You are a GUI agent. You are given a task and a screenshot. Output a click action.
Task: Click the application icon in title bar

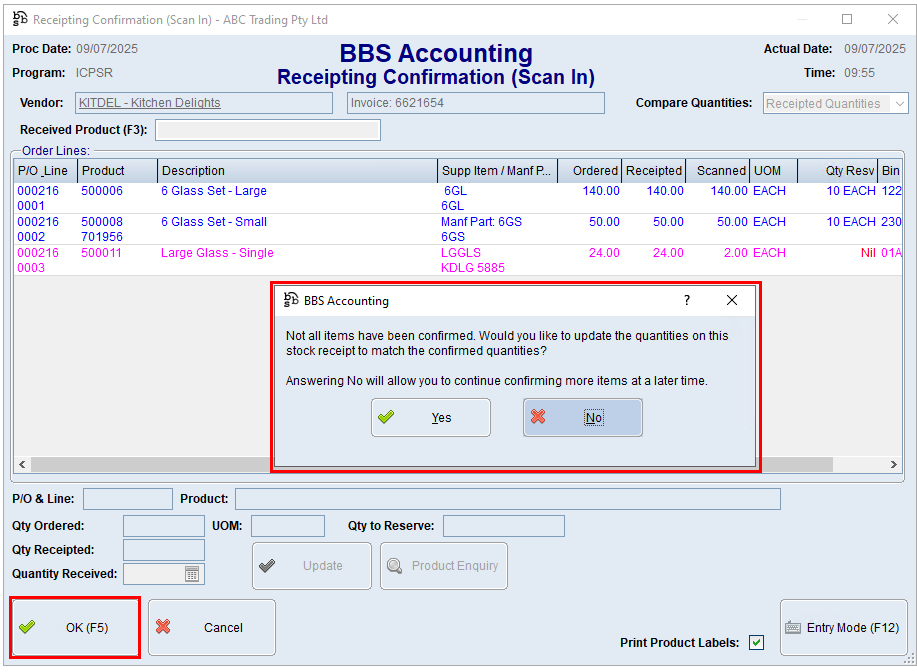[x=20, y=19]
